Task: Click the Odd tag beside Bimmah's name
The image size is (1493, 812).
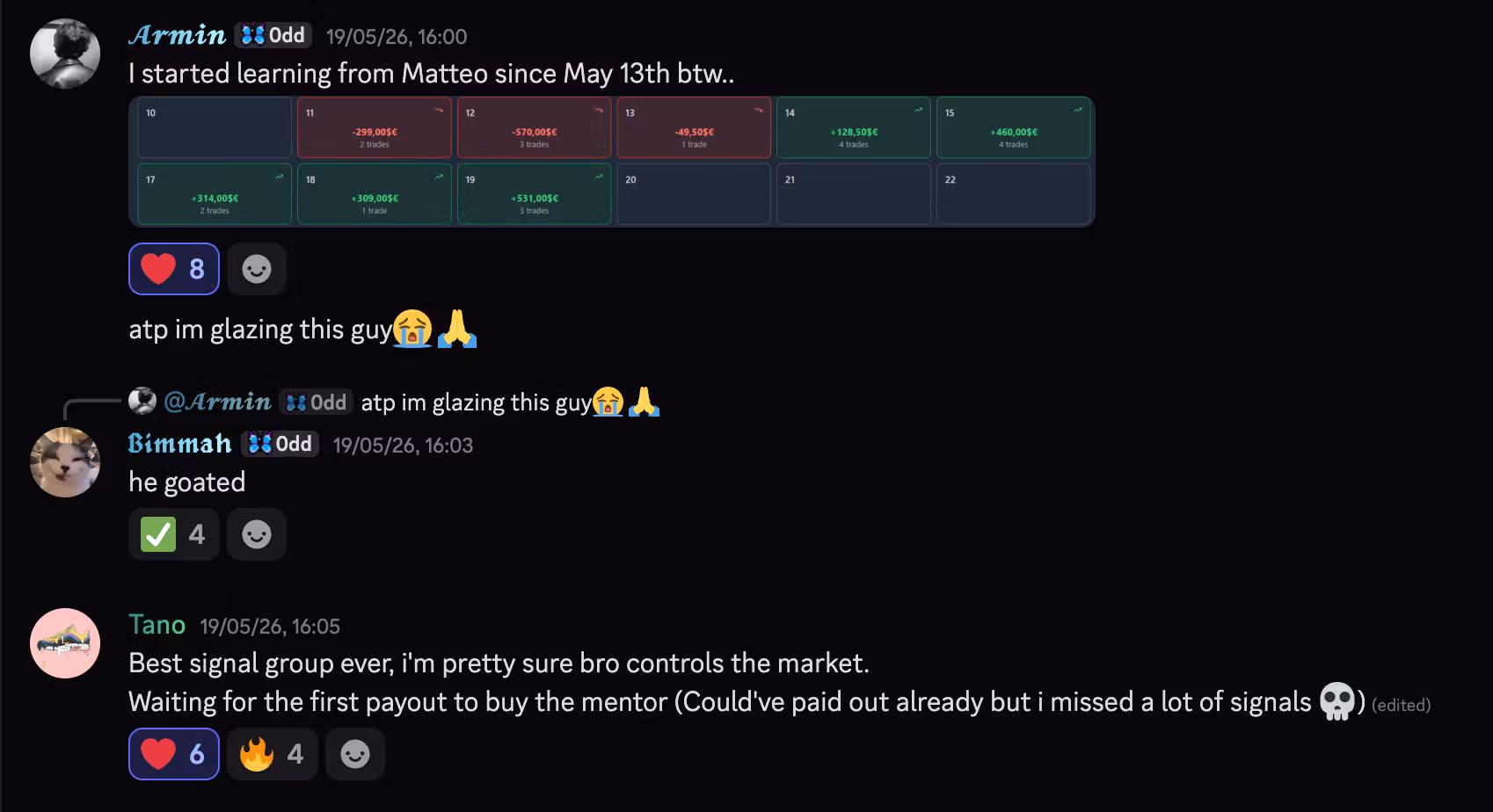Action: point(280,444)
